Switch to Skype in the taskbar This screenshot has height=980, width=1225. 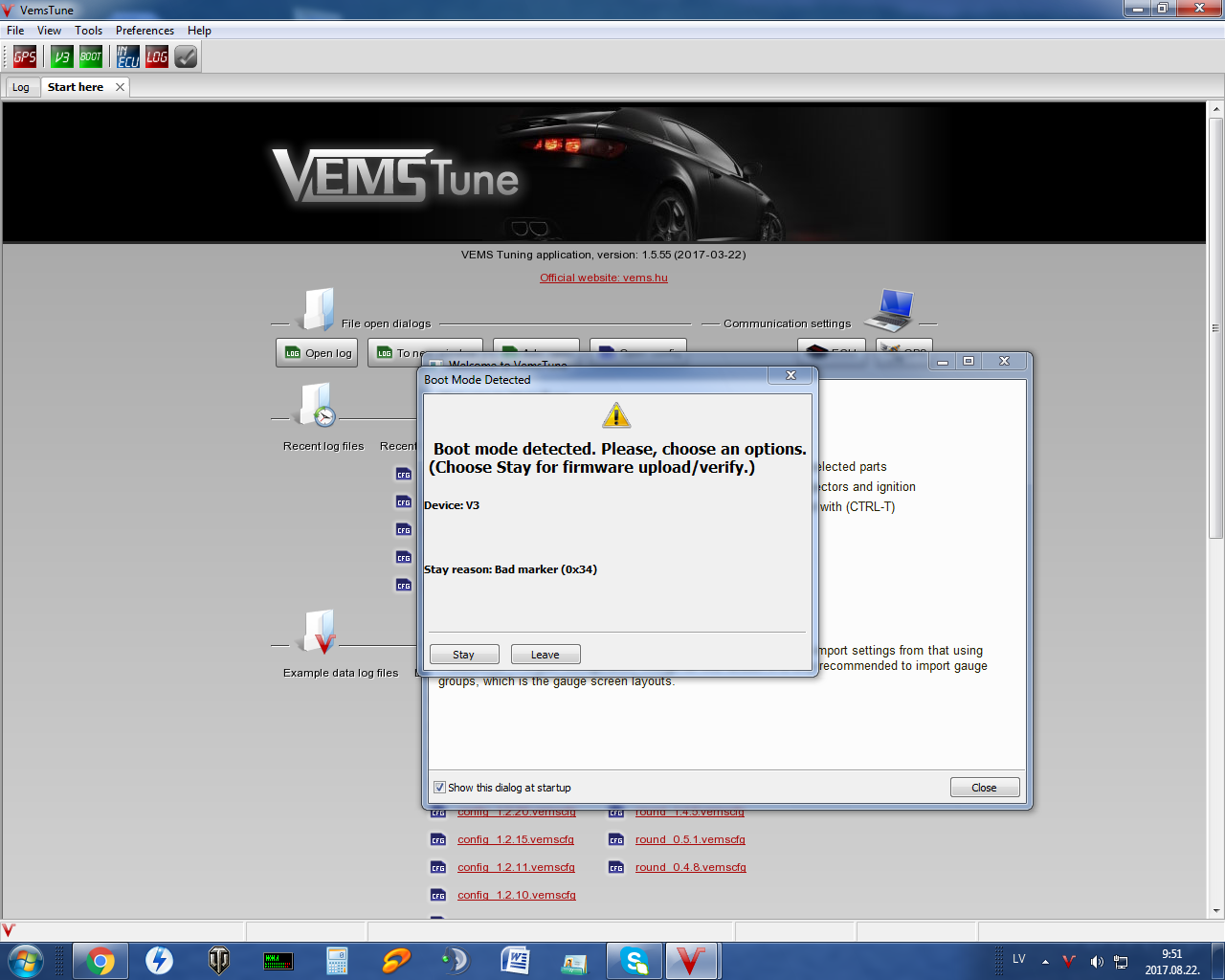click(x=635, y=960)
